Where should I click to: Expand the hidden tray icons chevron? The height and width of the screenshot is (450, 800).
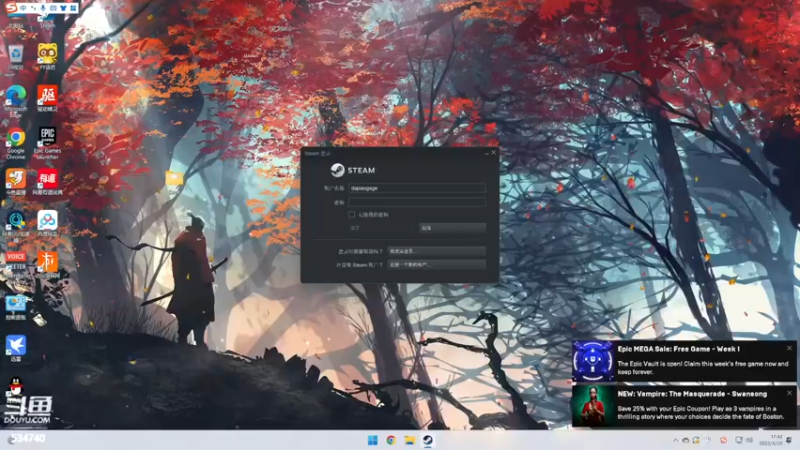coord(676,440)
